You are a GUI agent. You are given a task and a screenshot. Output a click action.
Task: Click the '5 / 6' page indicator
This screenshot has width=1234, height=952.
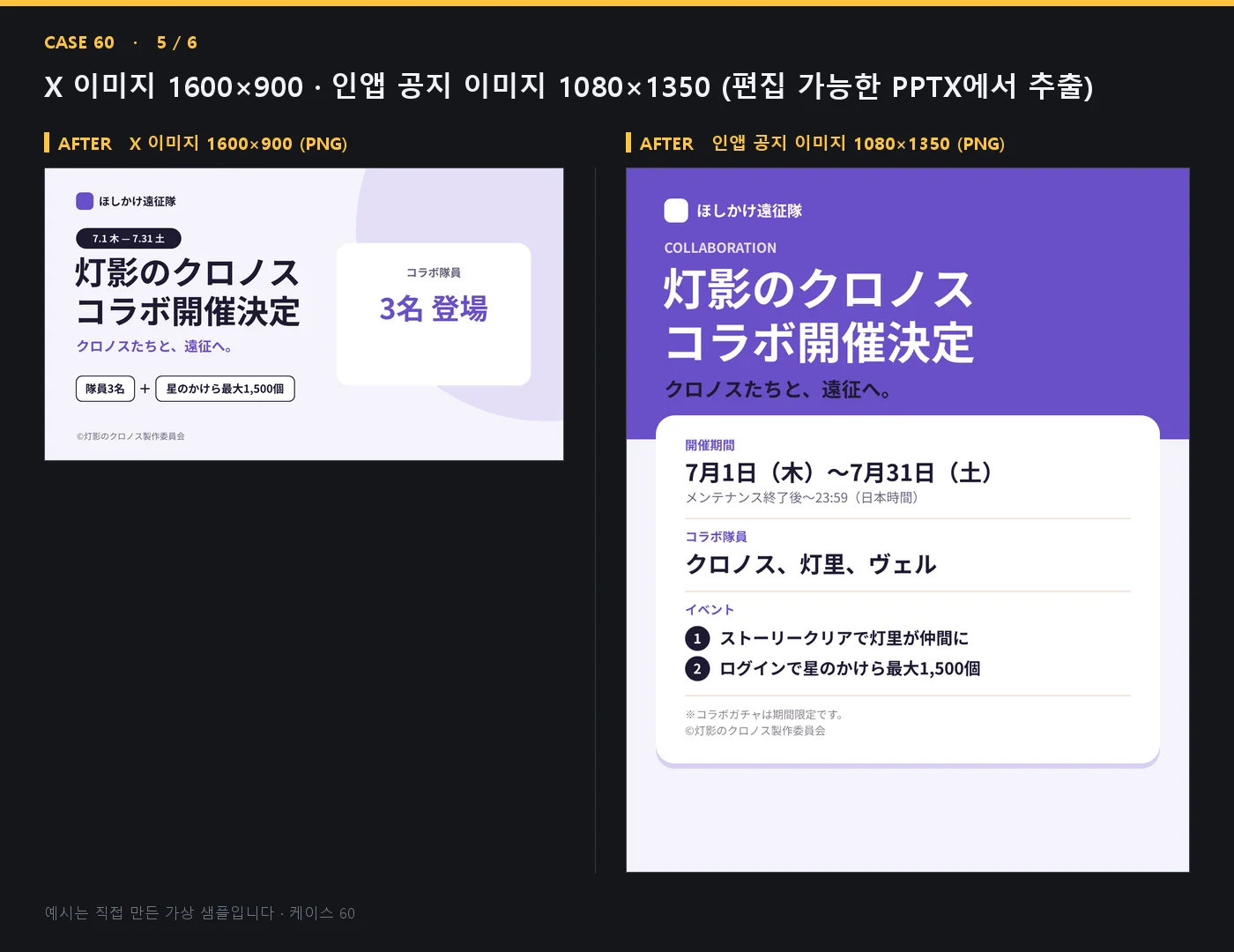point(177,42)
